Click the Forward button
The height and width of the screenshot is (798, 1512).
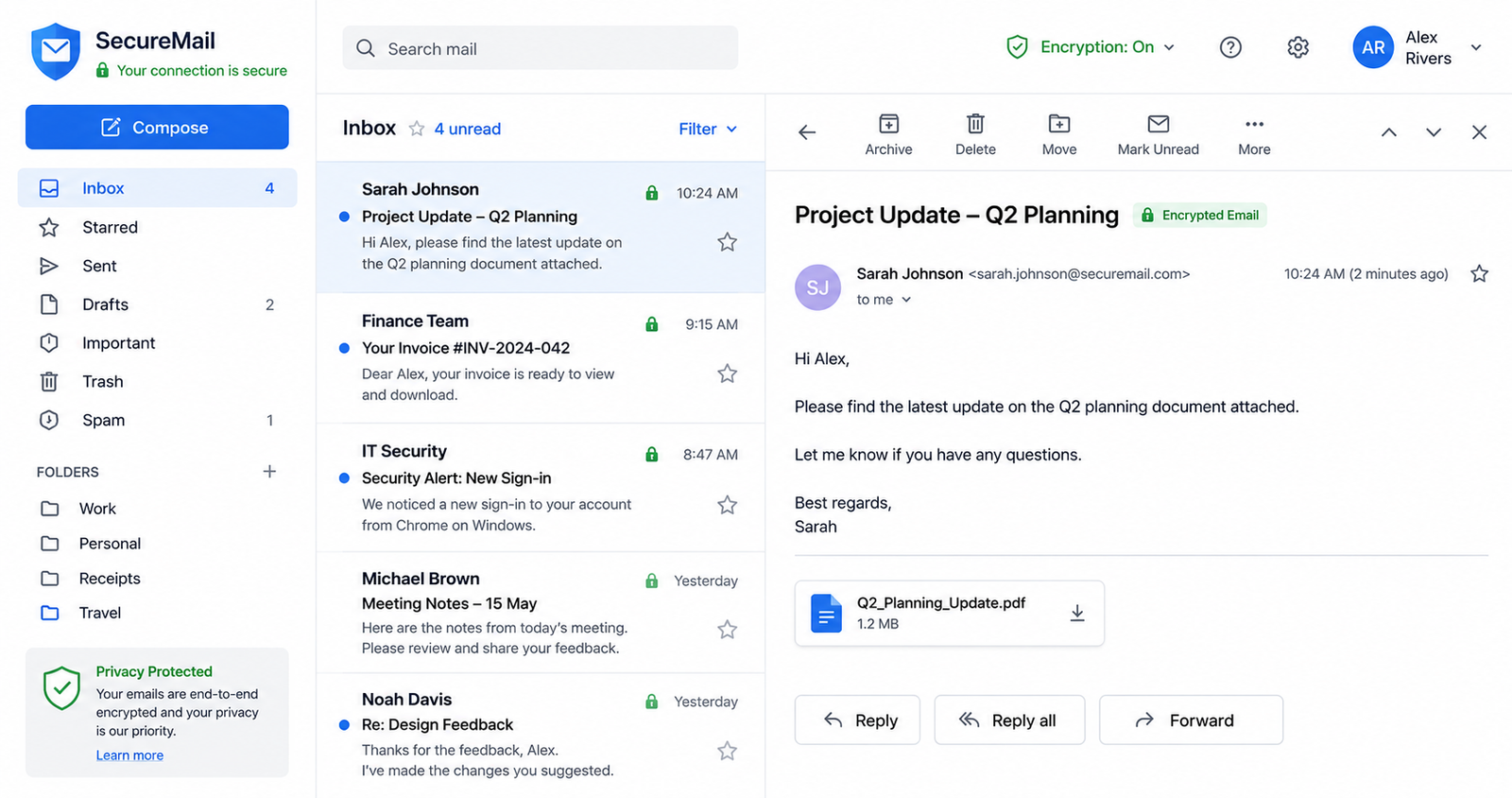click(1191, 720)
